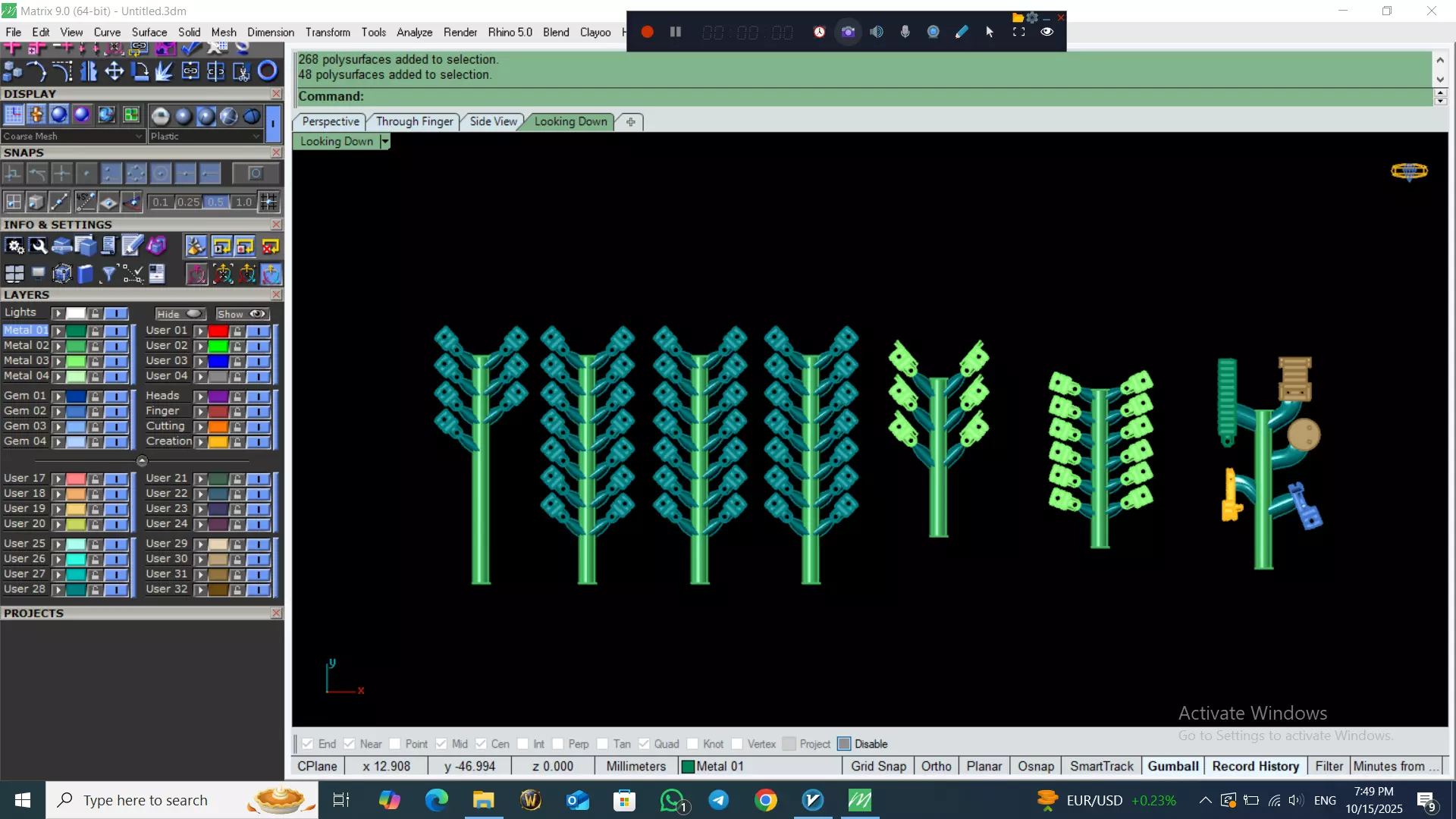
Task: Toggle the Project osnap checkbox
Action: [789, 744]
